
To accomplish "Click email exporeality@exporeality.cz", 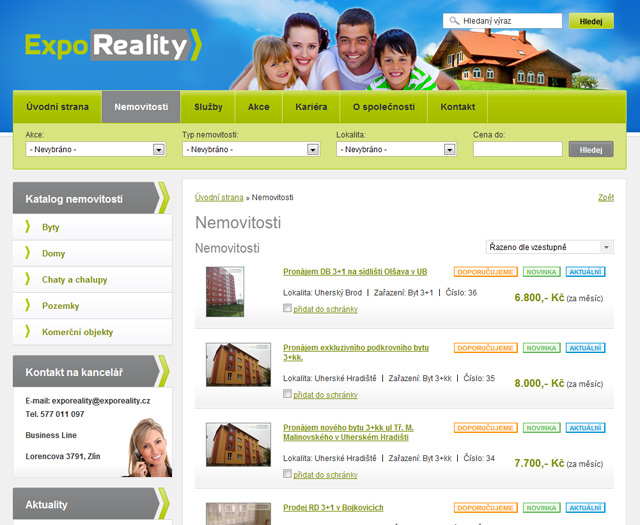I will coord(101,401).
